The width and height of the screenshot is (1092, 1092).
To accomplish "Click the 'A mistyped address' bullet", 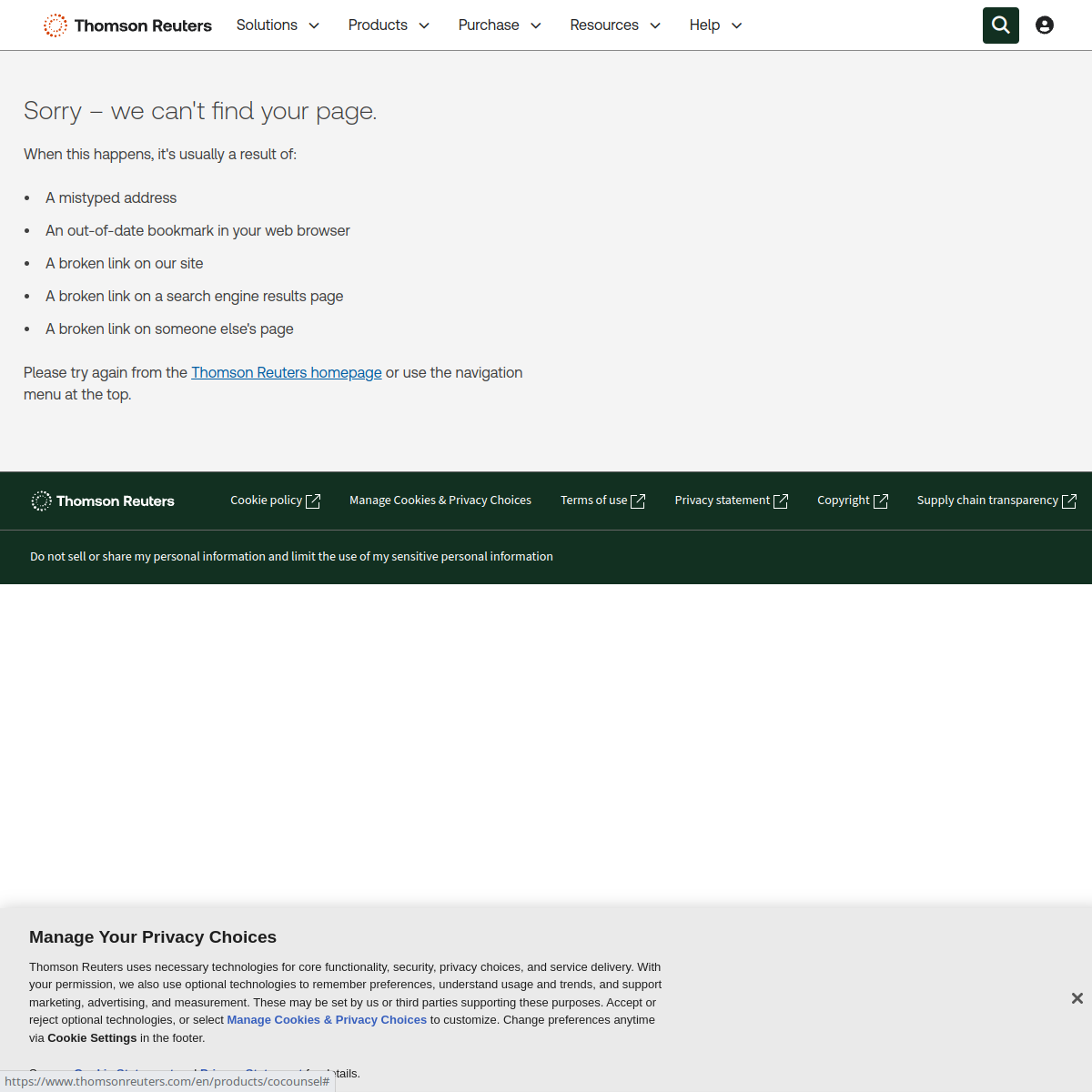I will tap(111, 197).
